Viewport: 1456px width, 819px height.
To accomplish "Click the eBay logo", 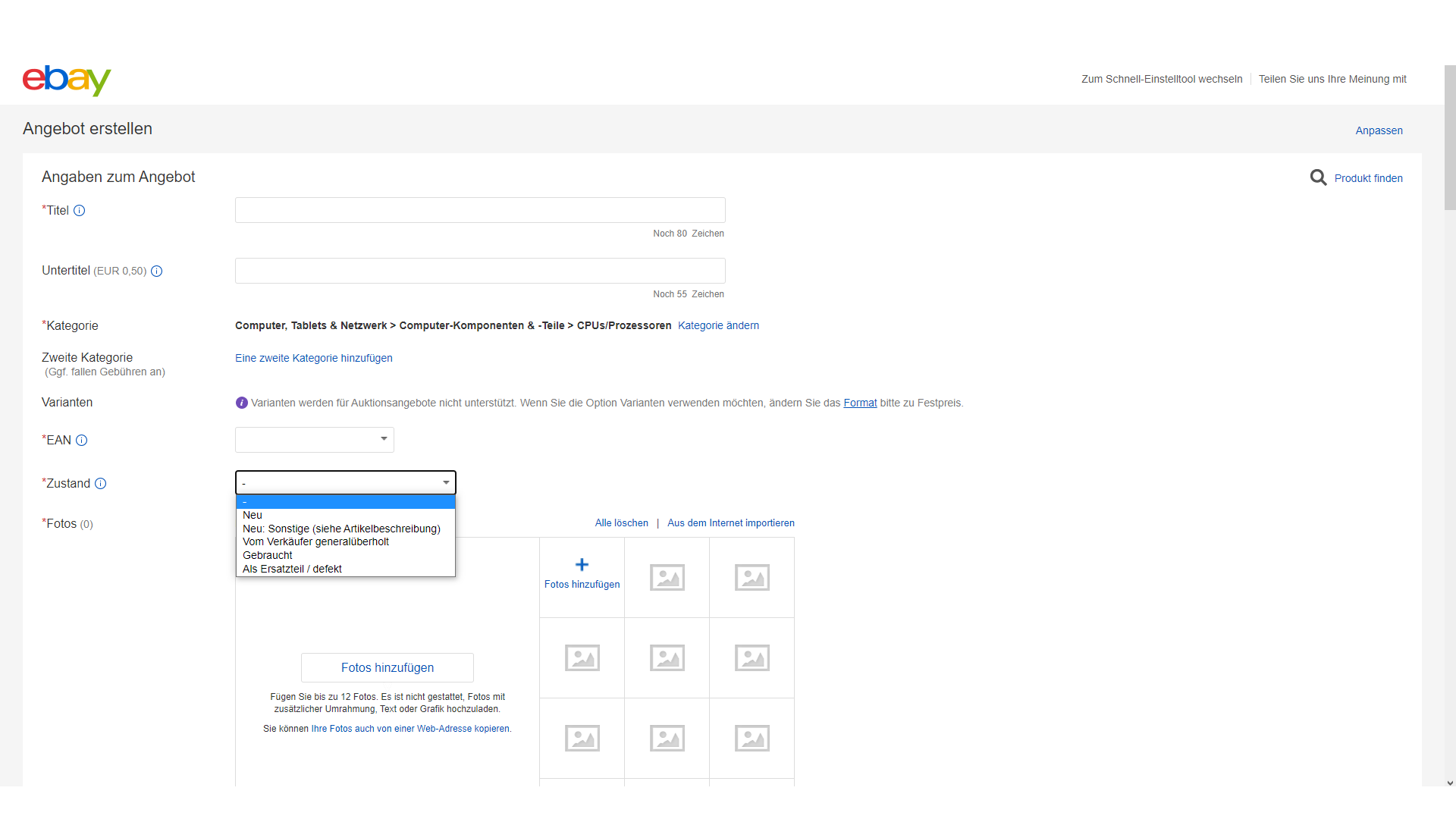I will click(x=67, y=80).
